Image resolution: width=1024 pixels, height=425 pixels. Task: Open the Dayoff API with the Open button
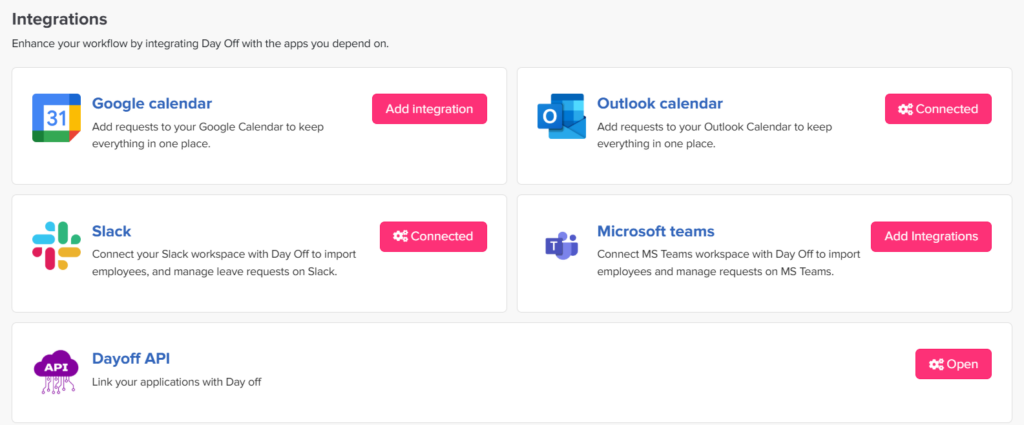click(x=953, y=364)
